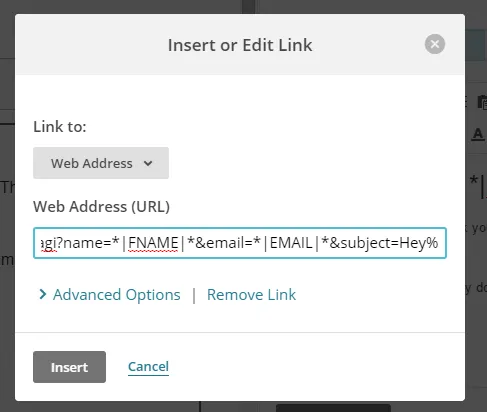Image resolution: width=487 pixels, height=412 pixels.
Task: Open the Web Address link type dropdown
Action: (101, 163)
